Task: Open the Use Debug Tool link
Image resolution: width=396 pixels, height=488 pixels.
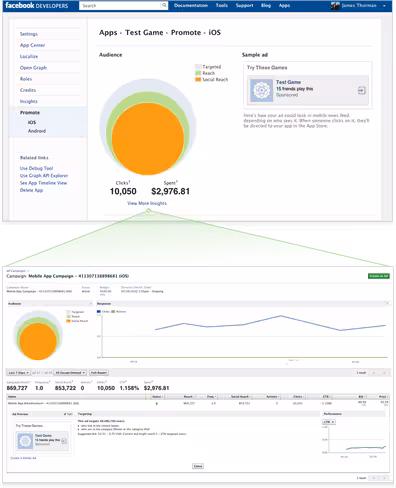Action: 36,168
